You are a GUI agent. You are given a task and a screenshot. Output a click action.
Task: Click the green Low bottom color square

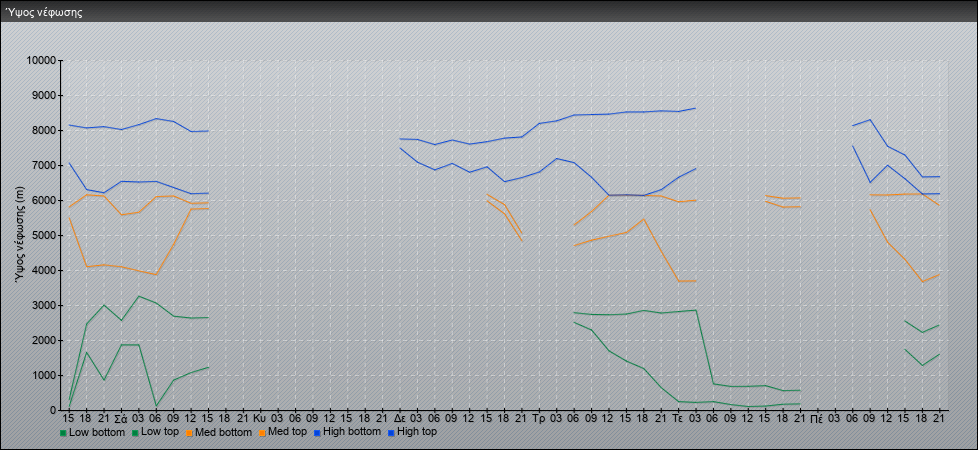[63, 433]
